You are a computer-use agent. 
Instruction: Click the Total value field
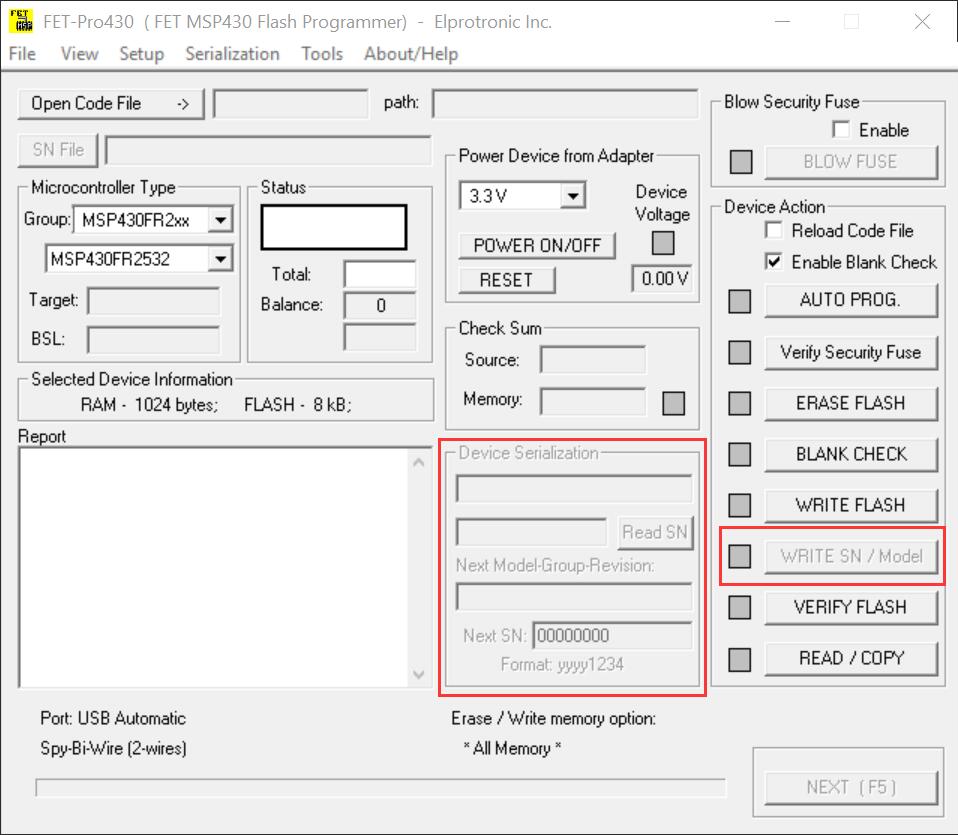pyautogui.click(x=379, y=274)
